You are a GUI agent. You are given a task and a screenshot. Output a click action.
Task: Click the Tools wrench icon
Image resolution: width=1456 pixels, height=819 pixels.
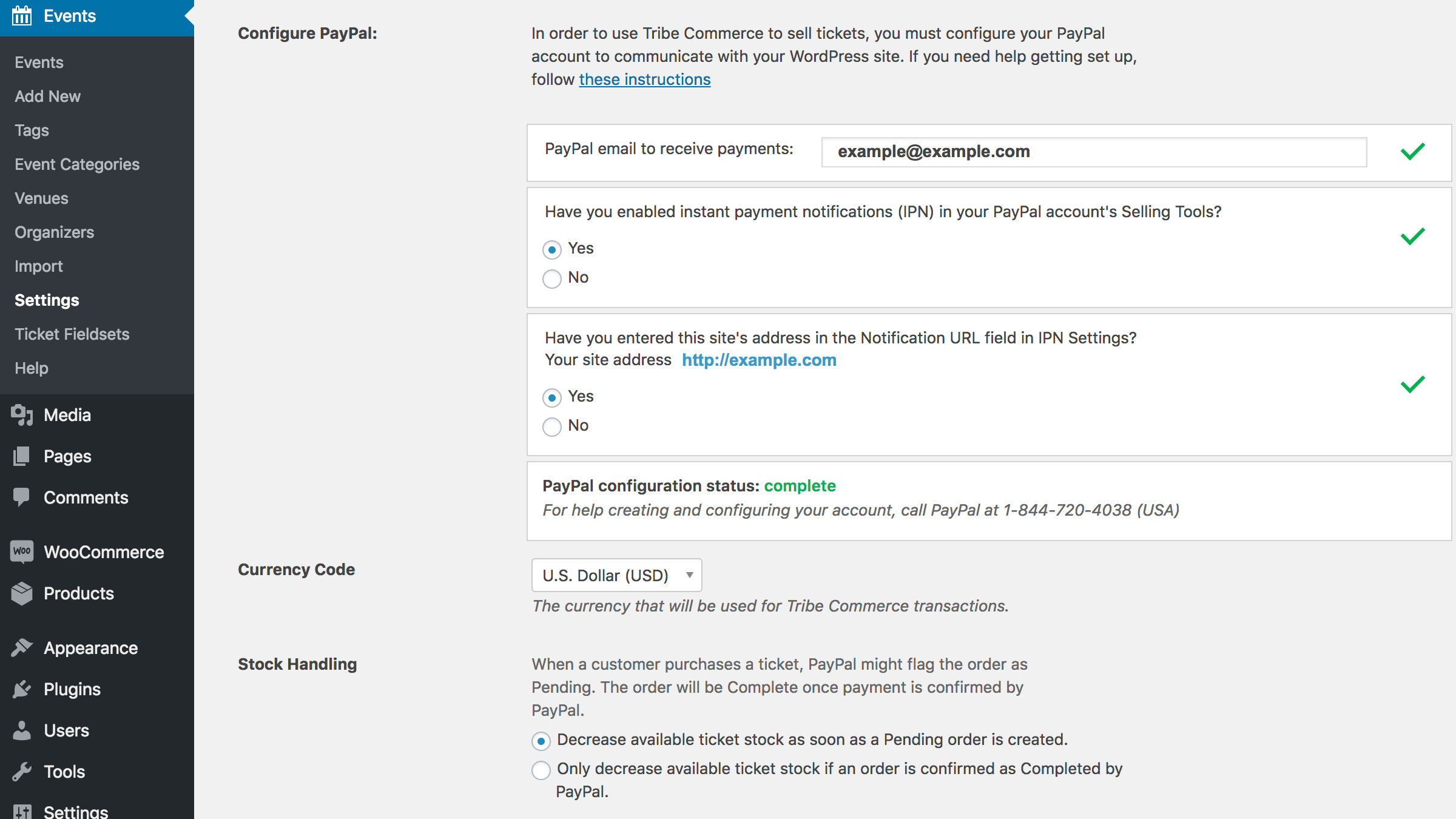(x=22, y=772)
